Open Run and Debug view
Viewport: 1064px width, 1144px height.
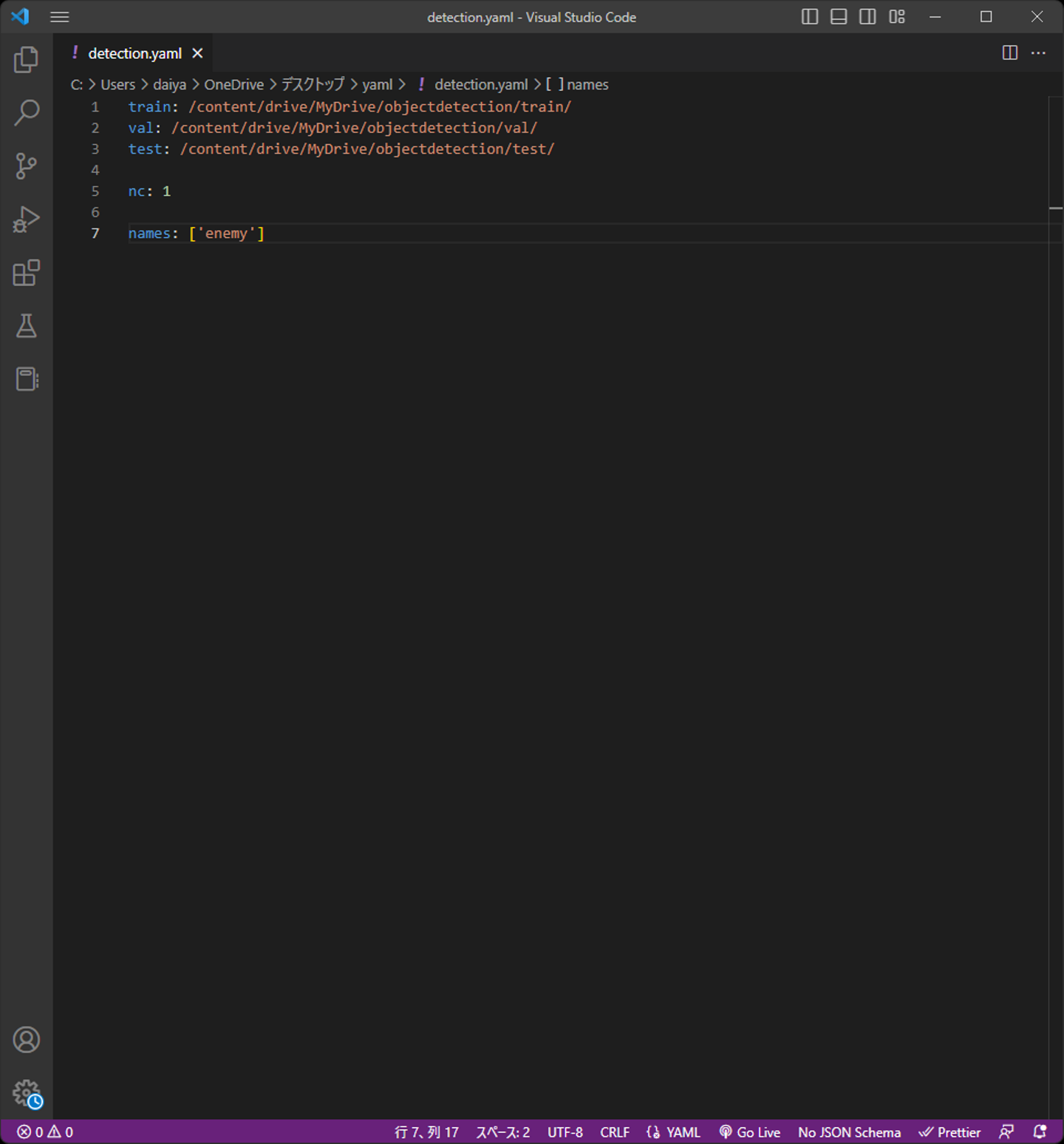coord(27,219)
